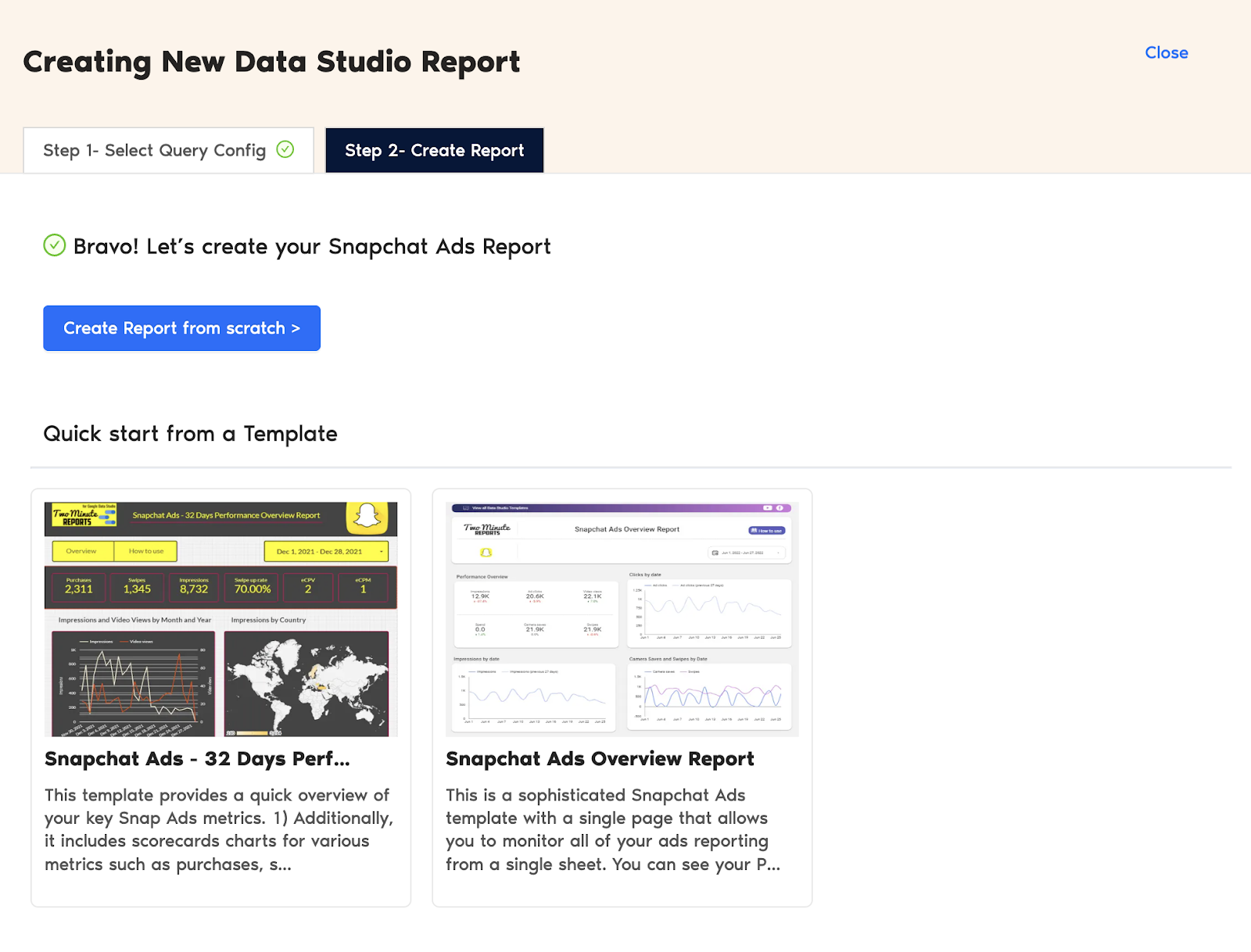The width and height of the screenshot is (1251, 952).
Task: Click green checkmark icon on Step 1 tab
Action: click(285, 149)
